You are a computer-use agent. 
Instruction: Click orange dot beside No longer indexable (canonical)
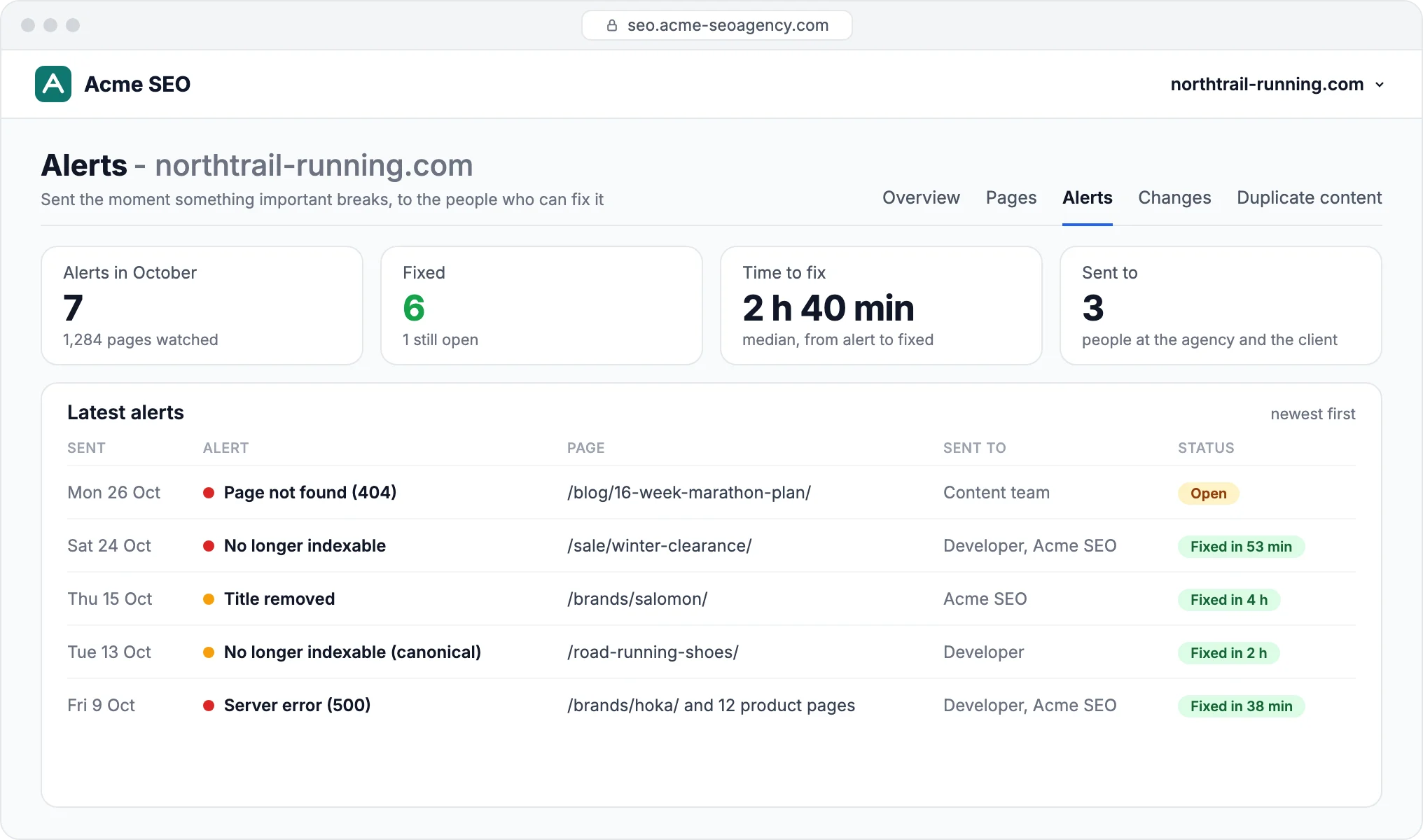(x=209, y=652)
